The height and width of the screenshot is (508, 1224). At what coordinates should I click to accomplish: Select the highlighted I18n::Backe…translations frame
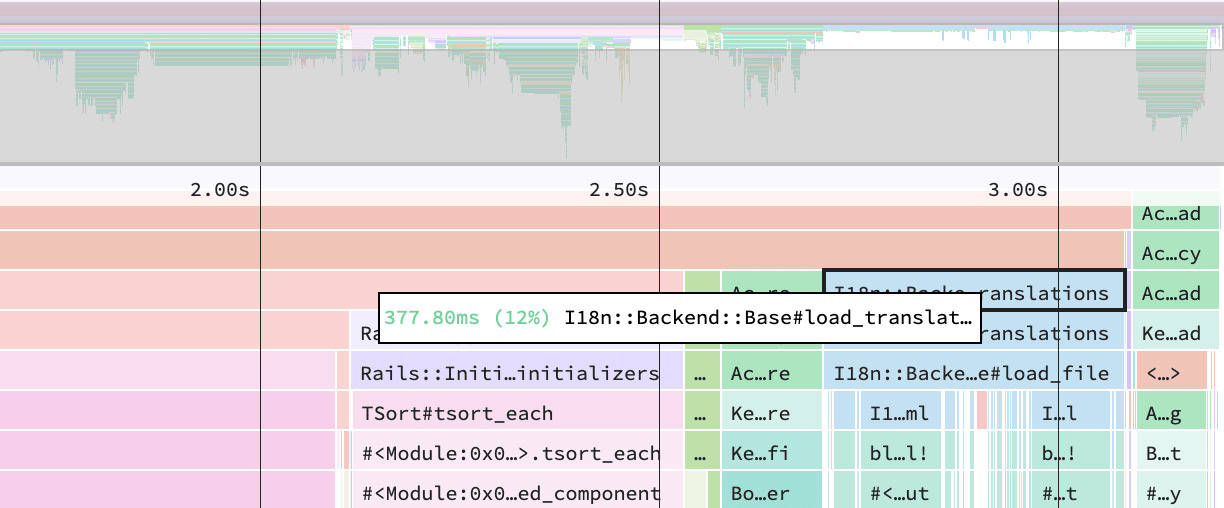coord(974,290)
